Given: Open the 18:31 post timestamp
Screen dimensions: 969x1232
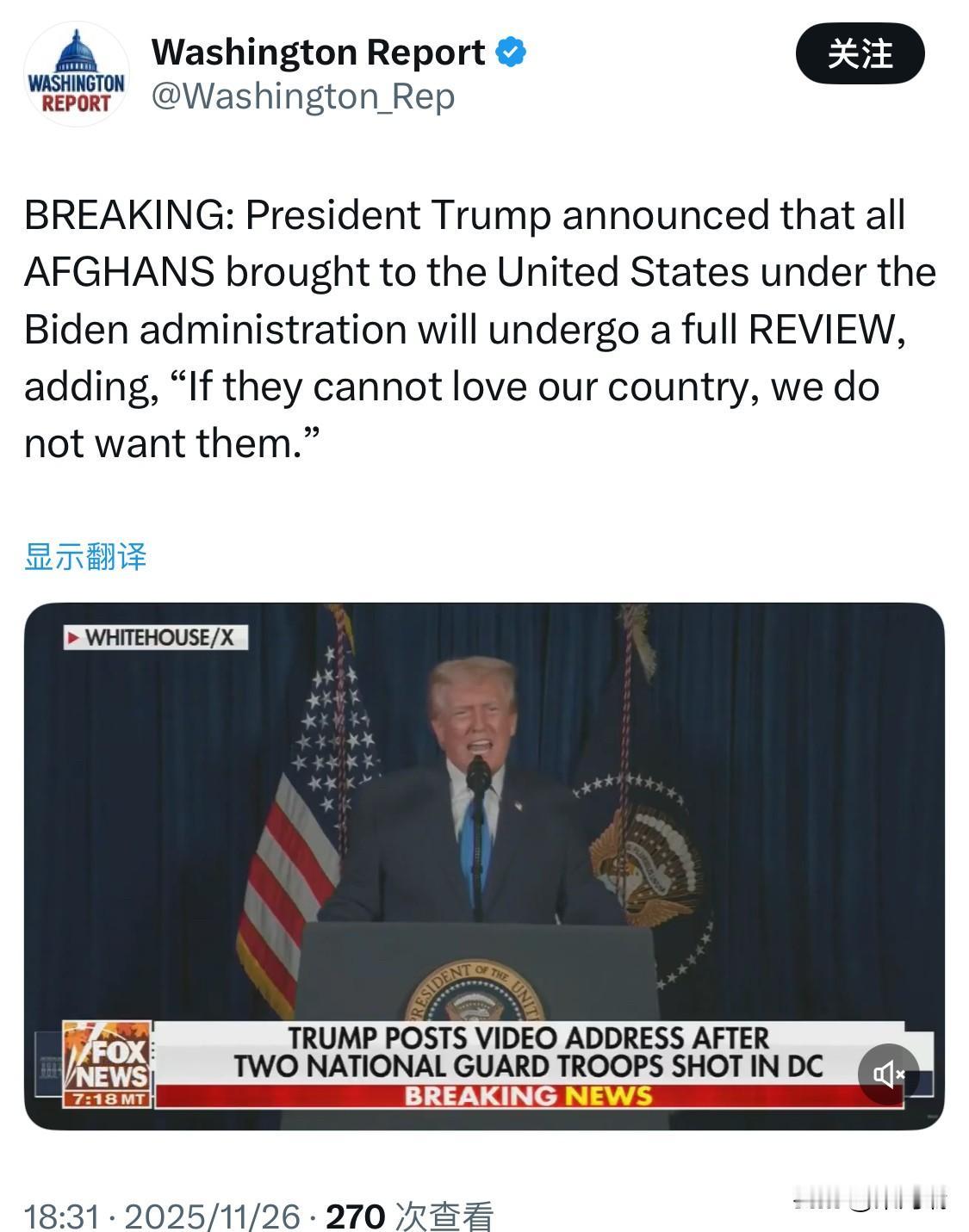Looking at the screenshot, I should pyautogui.click(x=62, y=1217).
